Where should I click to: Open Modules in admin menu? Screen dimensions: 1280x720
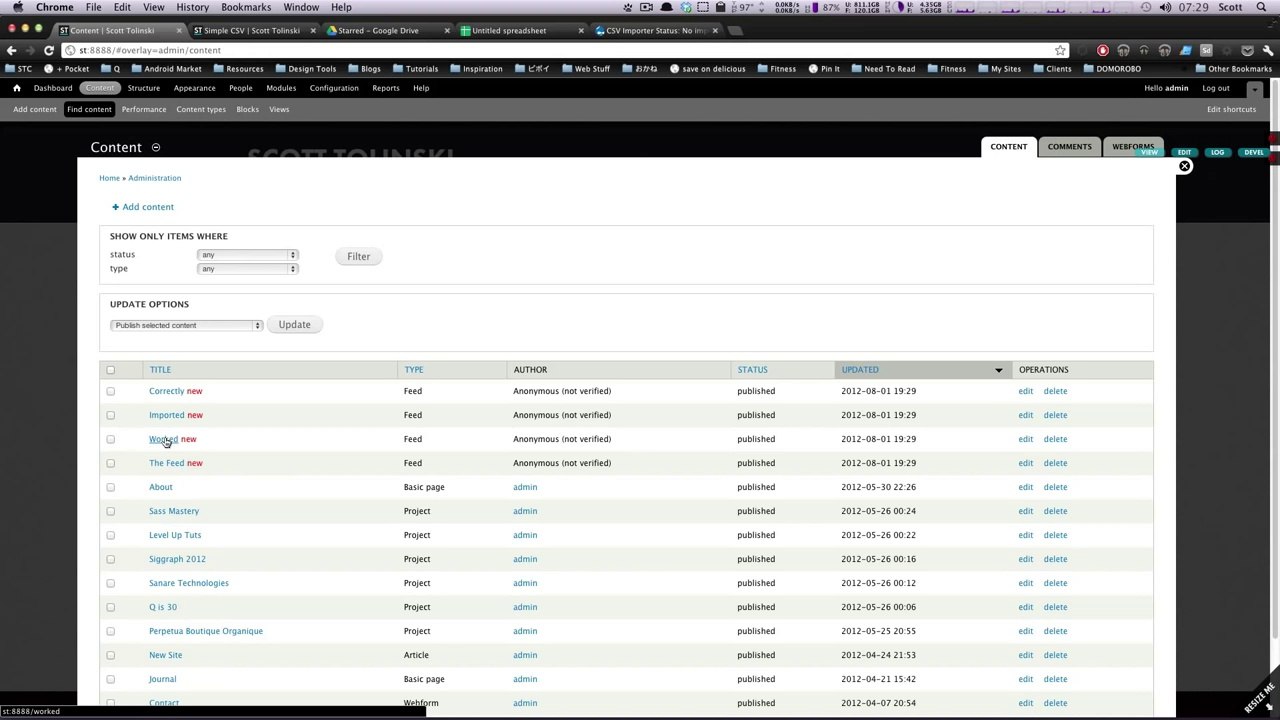[281, 88]
